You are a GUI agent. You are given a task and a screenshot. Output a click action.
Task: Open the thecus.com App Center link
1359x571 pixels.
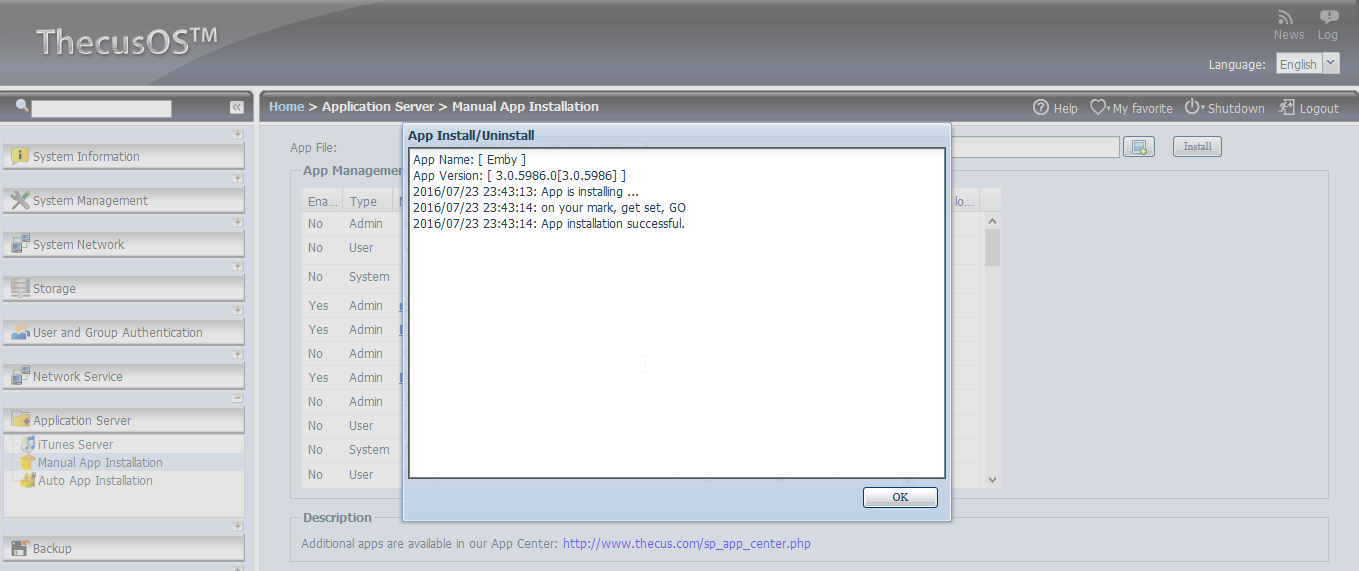click(x=686, y=544)
